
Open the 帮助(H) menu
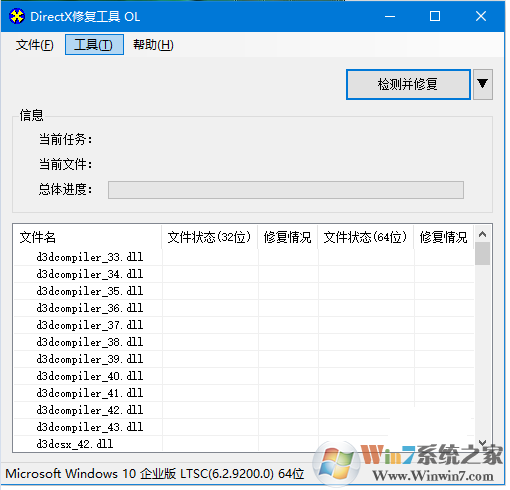pos(153,45)
